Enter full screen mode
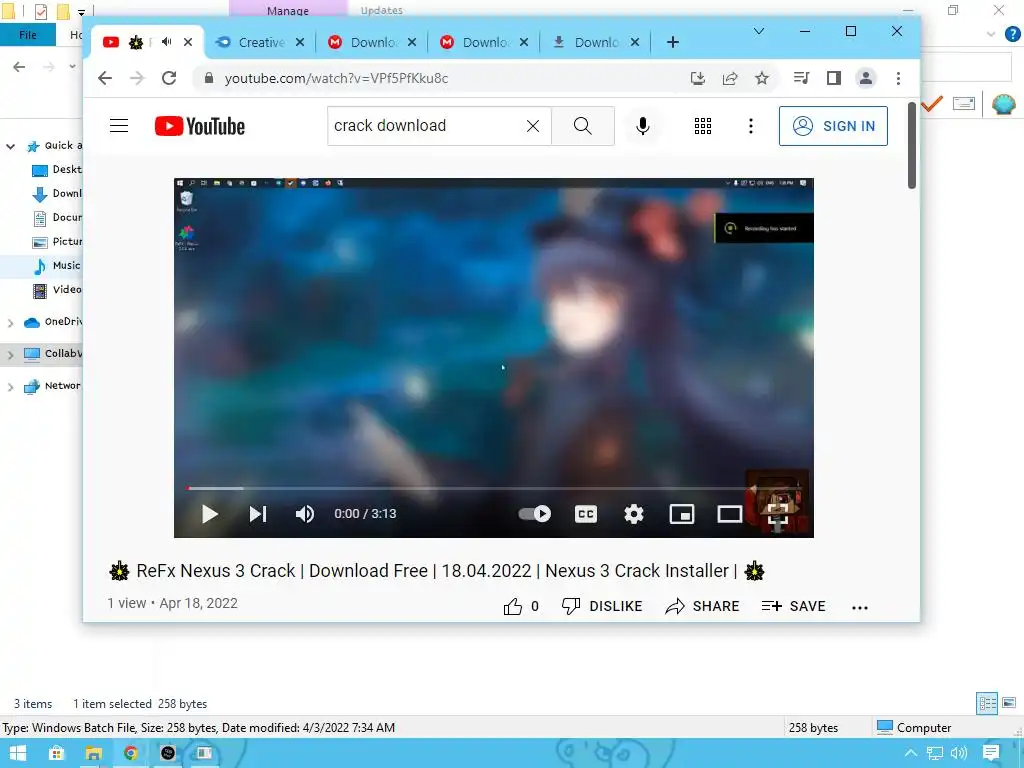The image size is (1024, 768). [777, 514]
